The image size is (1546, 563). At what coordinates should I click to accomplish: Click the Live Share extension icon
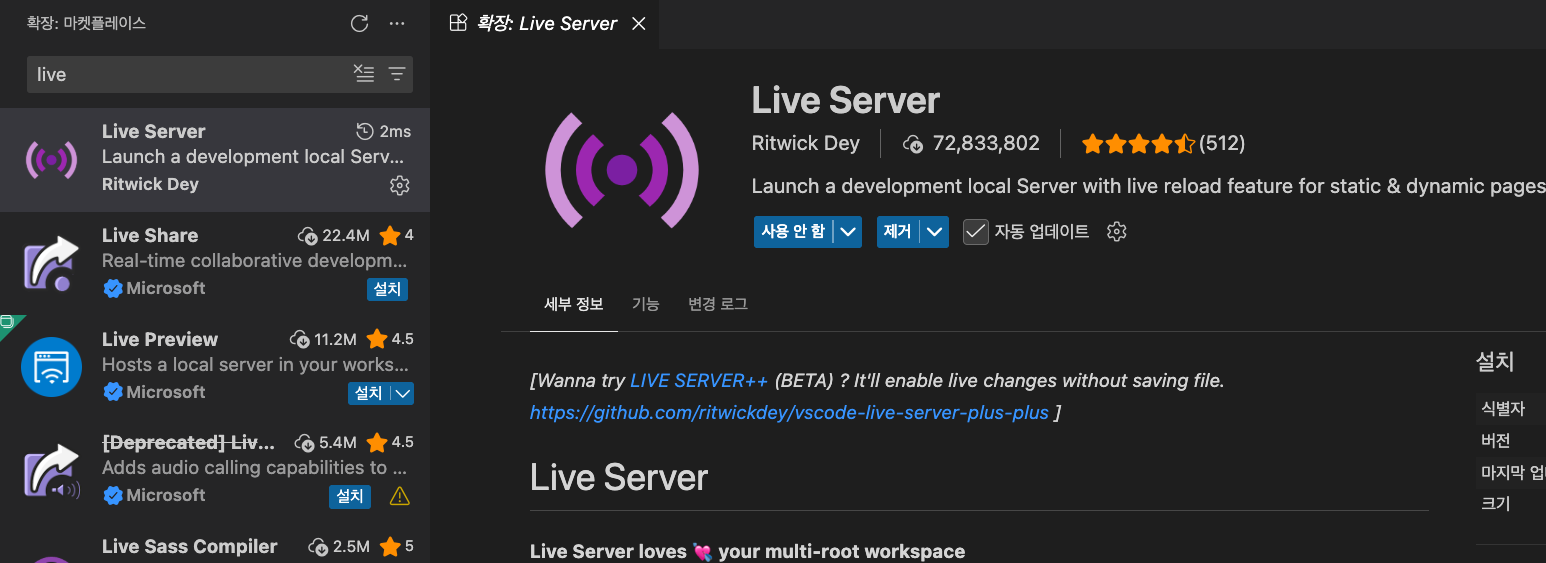pyautogui.click(x=51, y=263)
